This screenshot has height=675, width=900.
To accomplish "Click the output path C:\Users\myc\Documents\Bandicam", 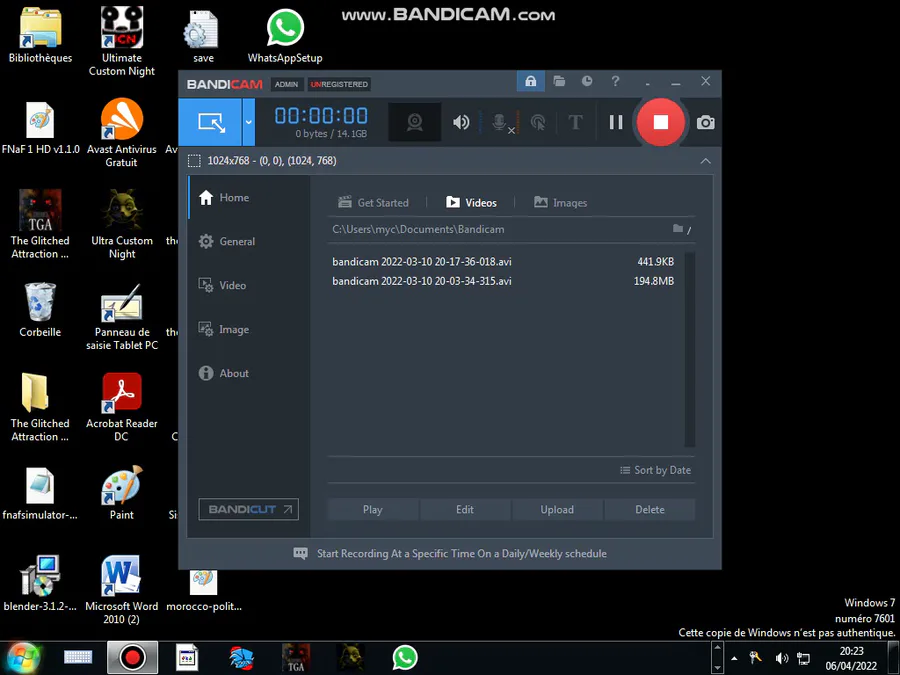I will point(418,230).
